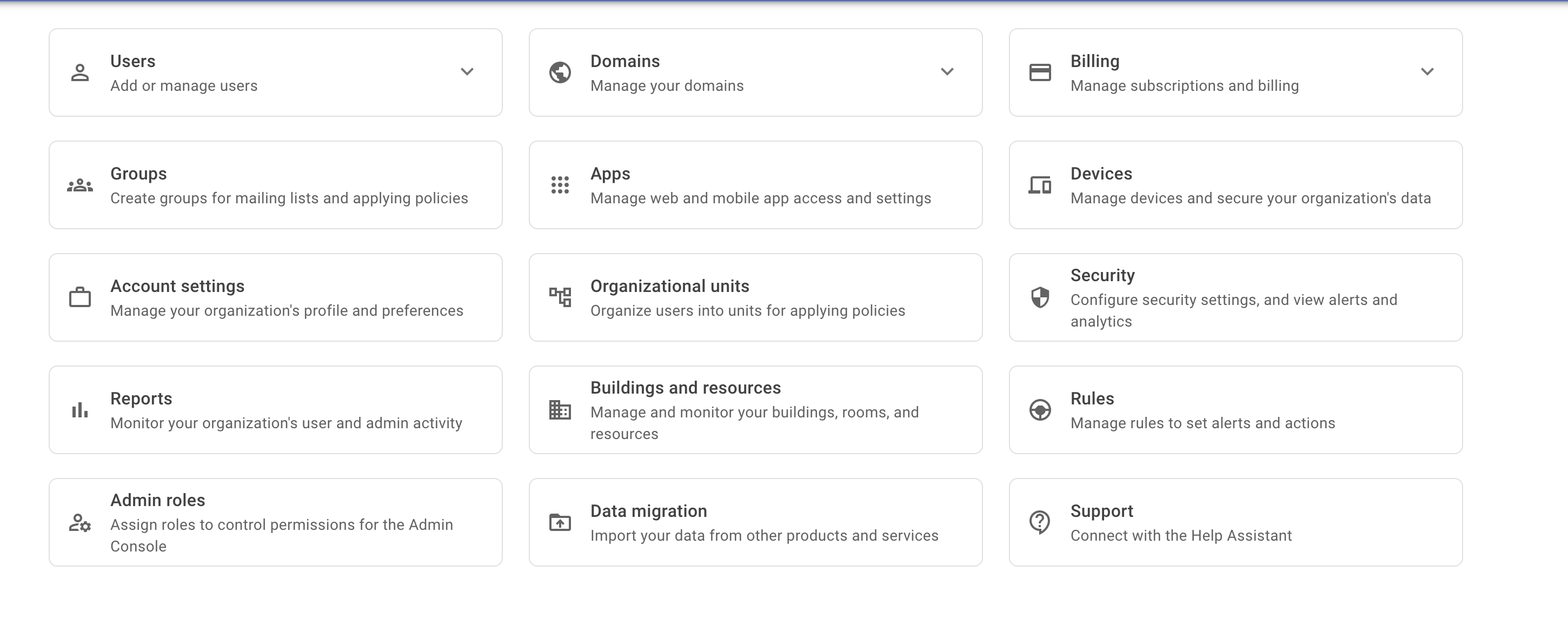Open the Data migration card title
Screen dimensions: 1568x638
tap(648, 511)
